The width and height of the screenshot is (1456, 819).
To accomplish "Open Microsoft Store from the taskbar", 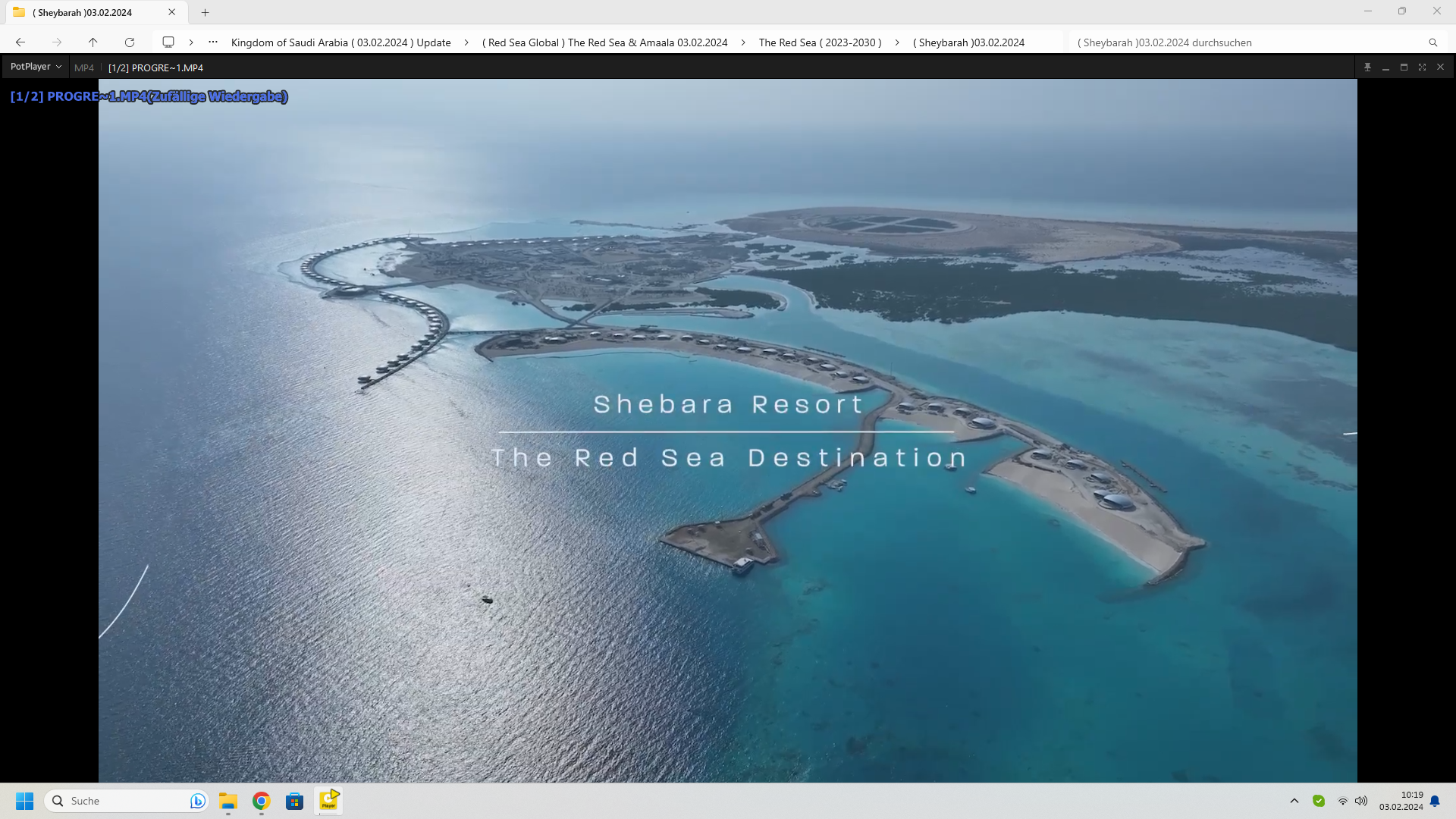I will point(295,801).
